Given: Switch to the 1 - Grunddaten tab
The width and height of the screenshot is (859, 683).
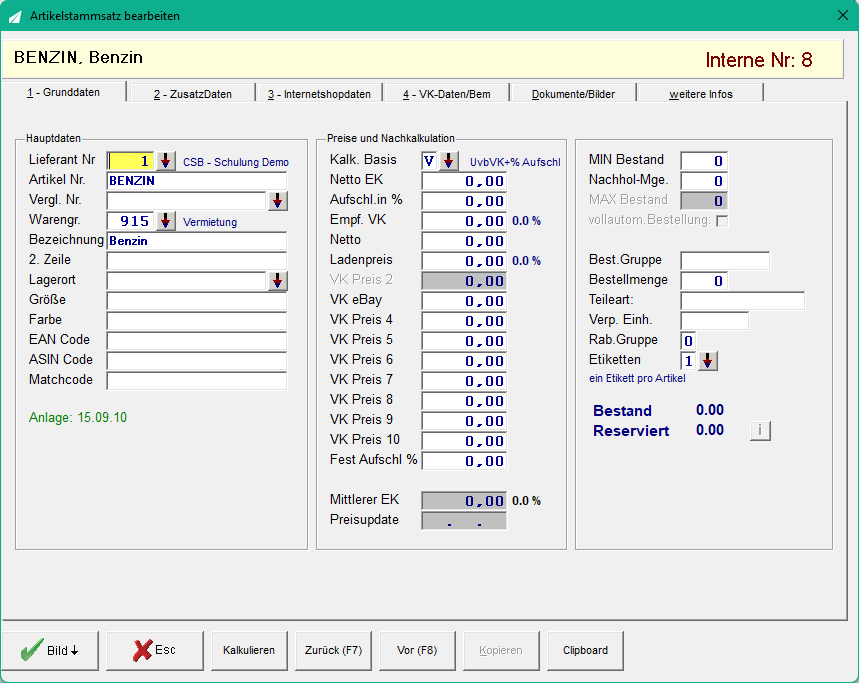Looking at the screenshot, I should pos(64,92).
